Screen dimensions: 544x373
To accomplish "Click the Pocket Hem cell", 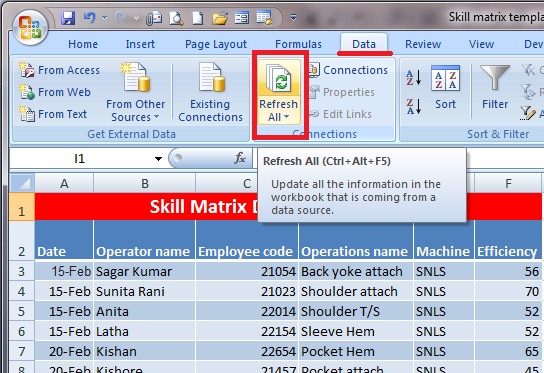I will click(x=356, y=352).
